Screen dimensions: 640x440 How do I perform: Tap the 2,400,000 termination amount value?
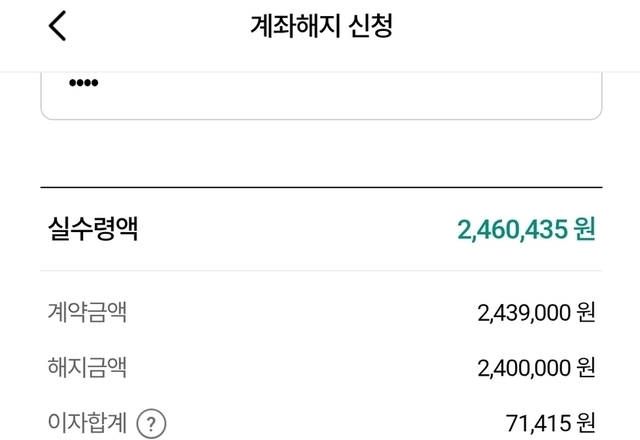(524, 368)
